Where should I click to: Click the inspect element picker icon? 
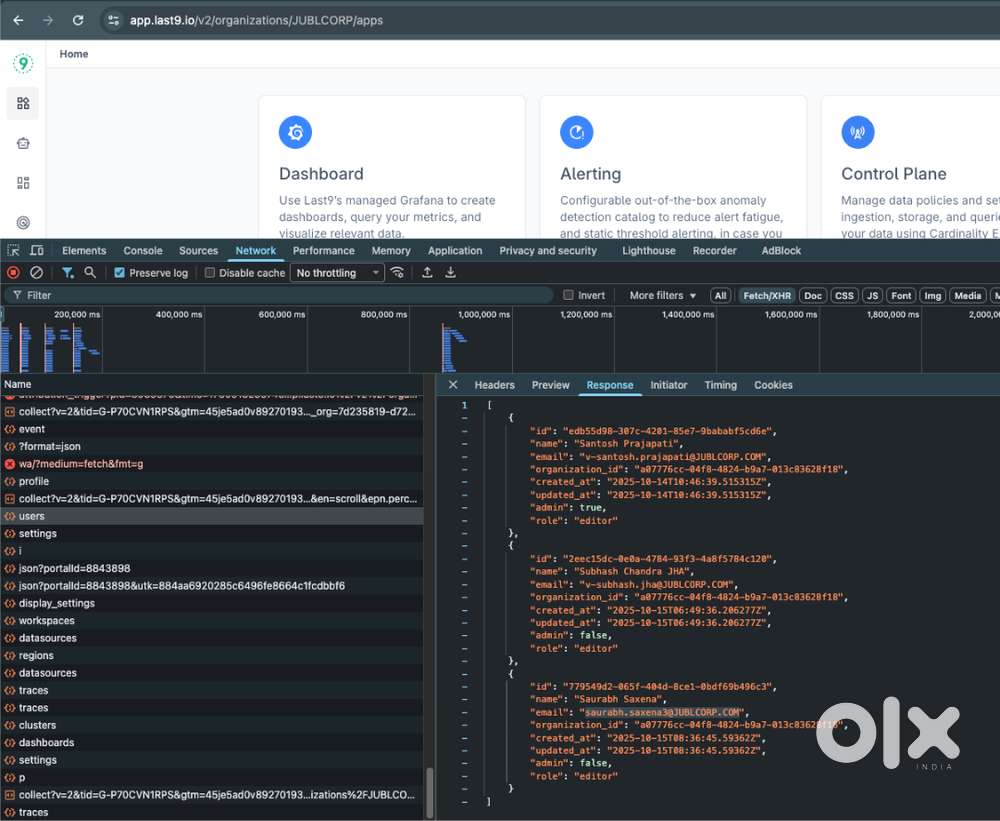14,251
